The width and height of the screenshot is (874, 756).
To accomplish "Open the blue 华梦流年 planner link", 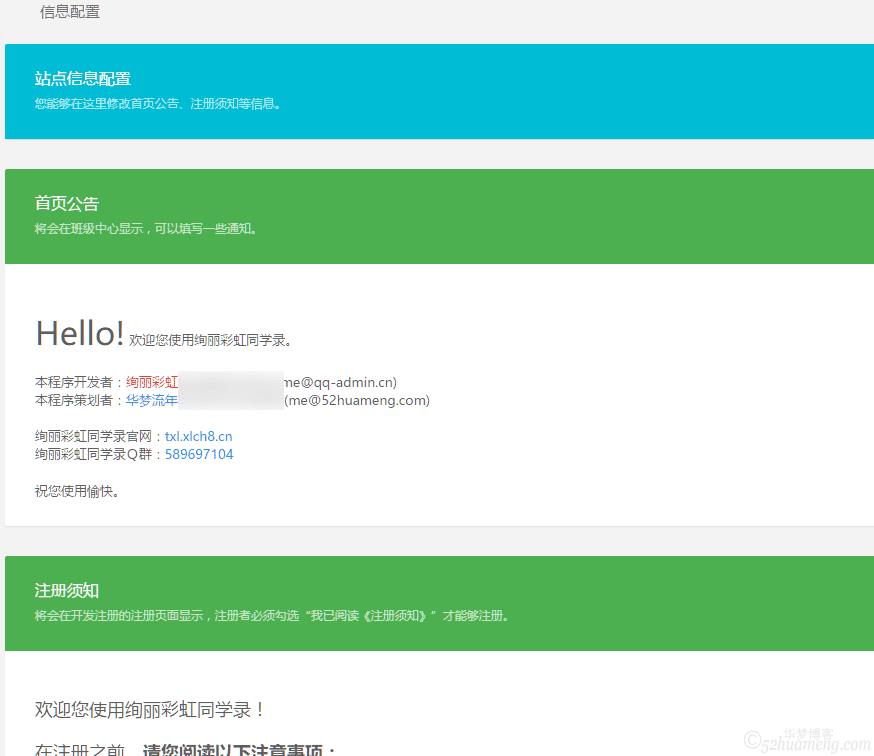I will point(152,400).
